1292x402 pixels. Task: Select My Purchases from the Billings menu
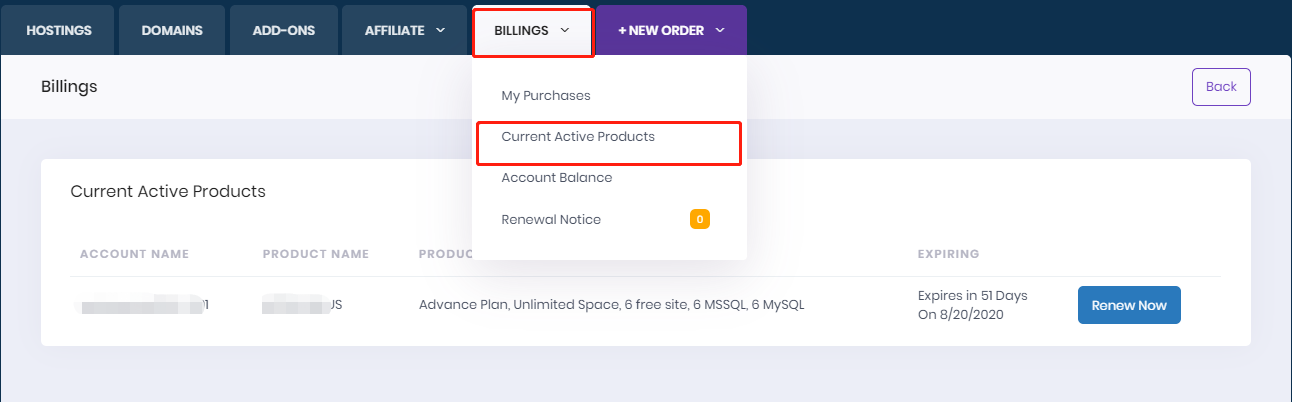(546, 96)
